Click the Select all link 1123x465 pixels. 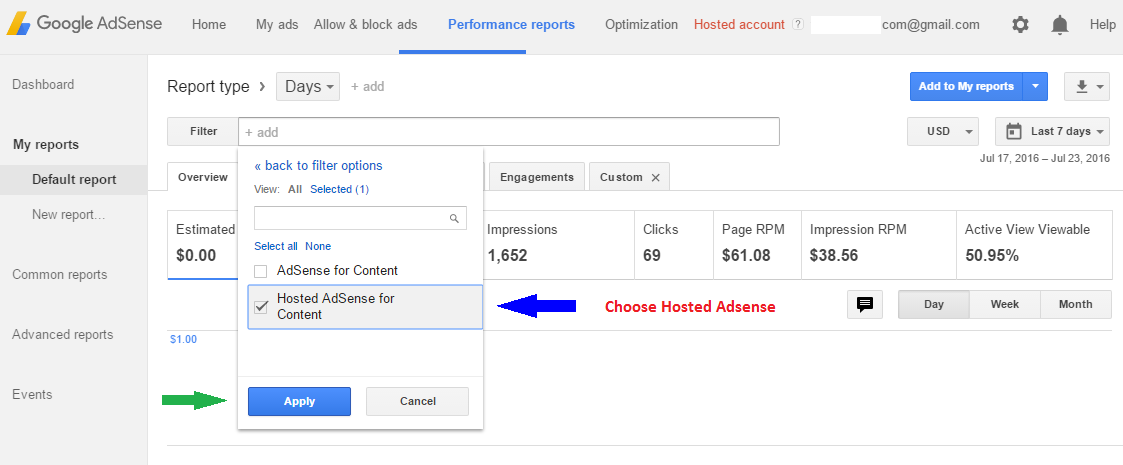point(276,246)
